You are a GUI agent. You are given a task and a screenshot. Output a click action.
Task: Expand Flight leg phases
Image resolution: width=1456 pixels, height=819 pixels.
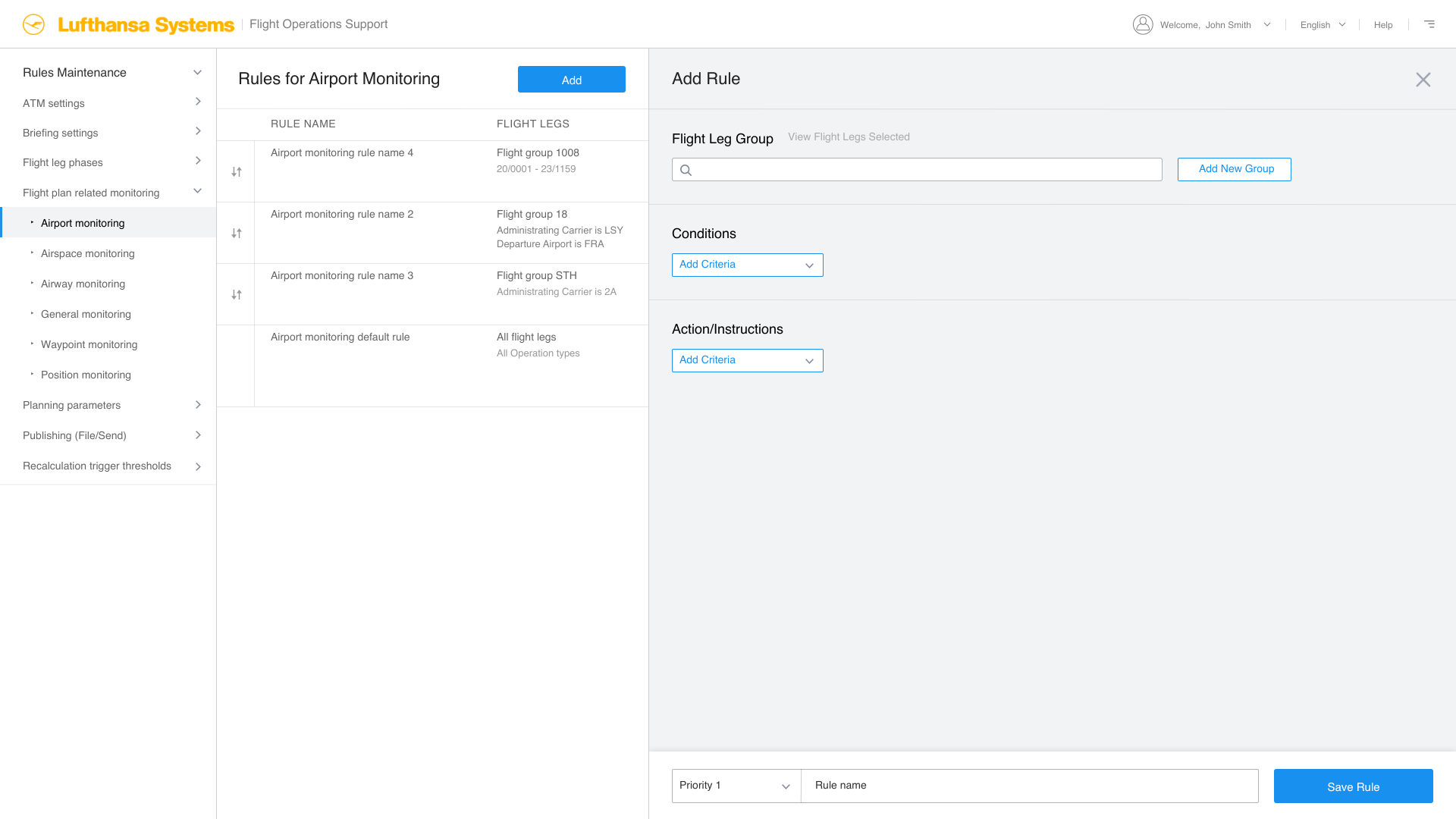(x=198, y=161)
